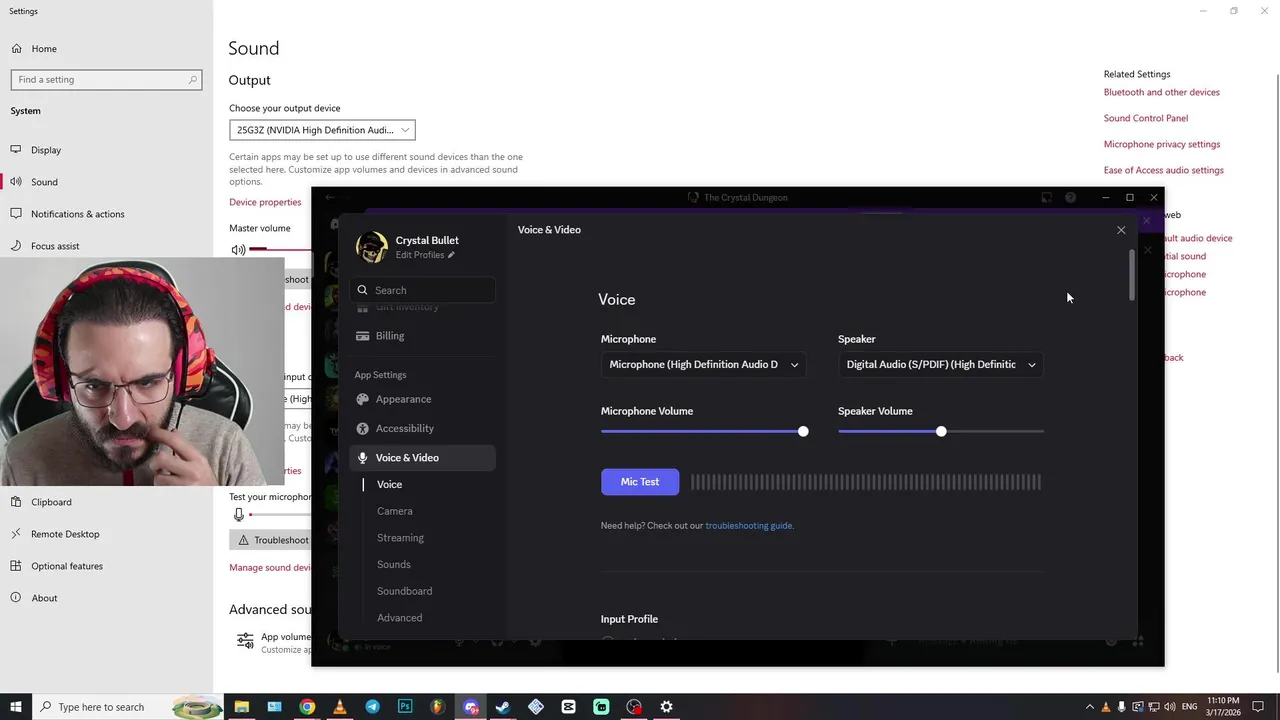The width and height of the screenshot is (1280, 720).
Task: Open Steam from taskbar
Action: coord(503,707)
